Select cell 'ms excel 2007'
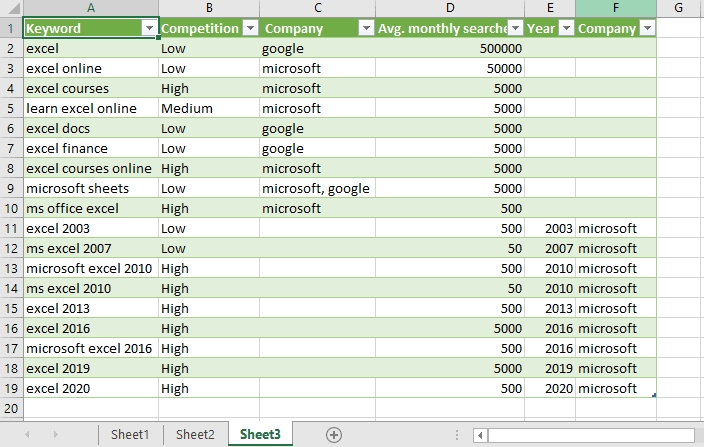704x447 pixels. pos(91,249)
